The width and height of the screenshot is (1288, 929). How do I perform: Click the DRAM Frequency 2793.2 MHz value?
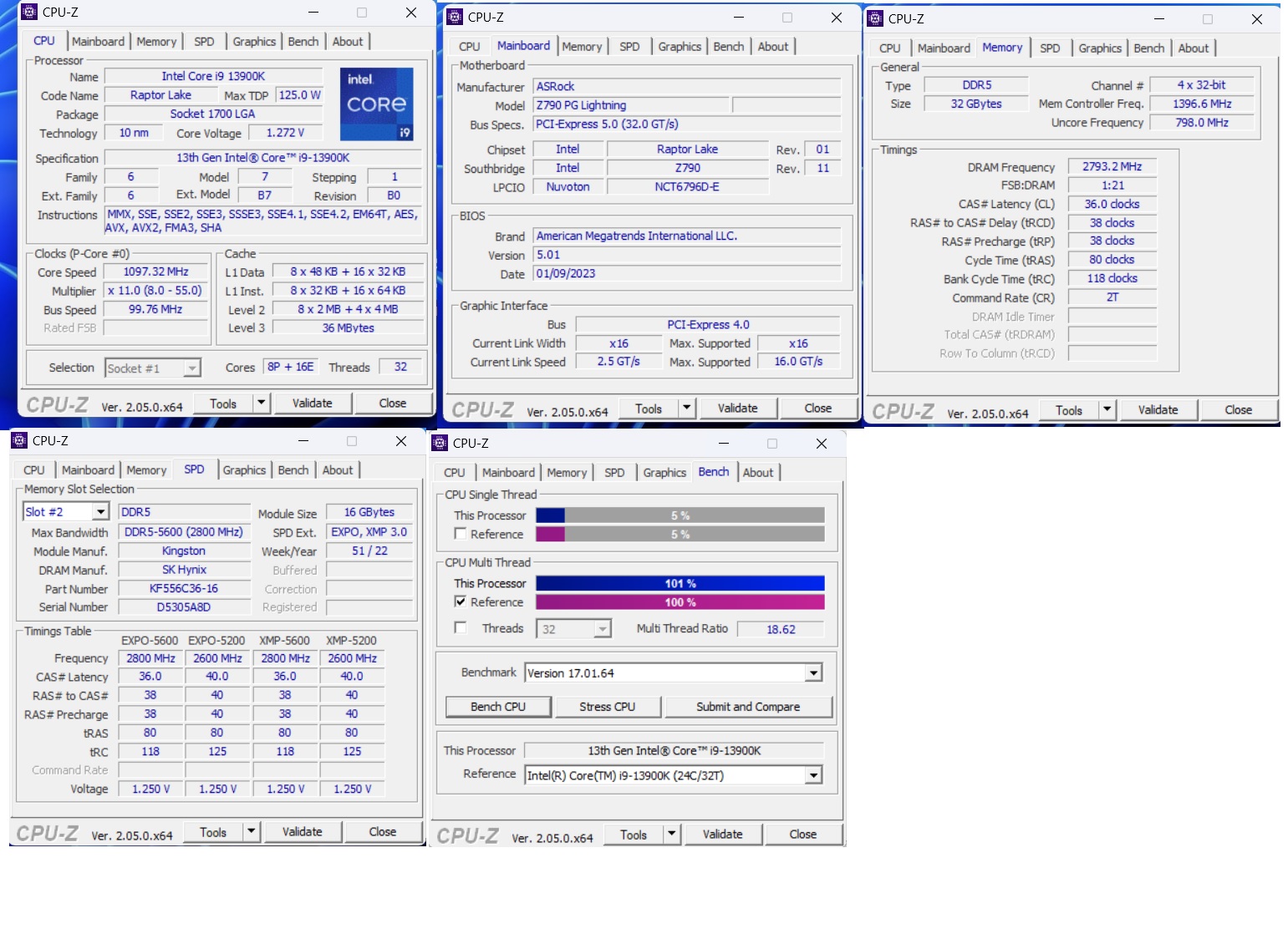(1112, 166)
